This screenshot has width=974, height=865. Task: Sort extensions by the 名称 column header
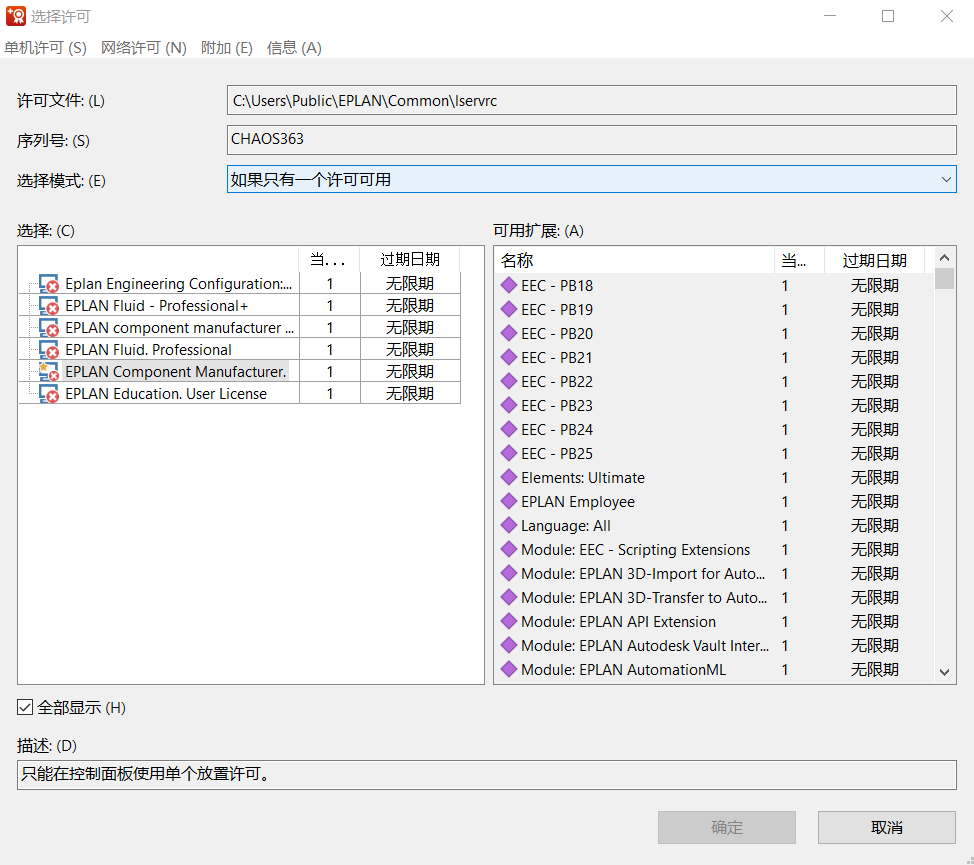click(634, 261)
